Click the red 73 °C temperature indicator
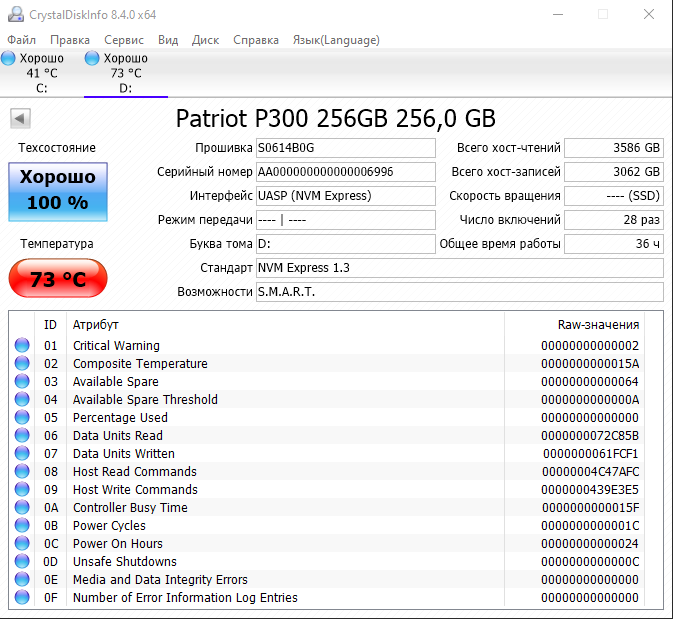 coord(57,279)
